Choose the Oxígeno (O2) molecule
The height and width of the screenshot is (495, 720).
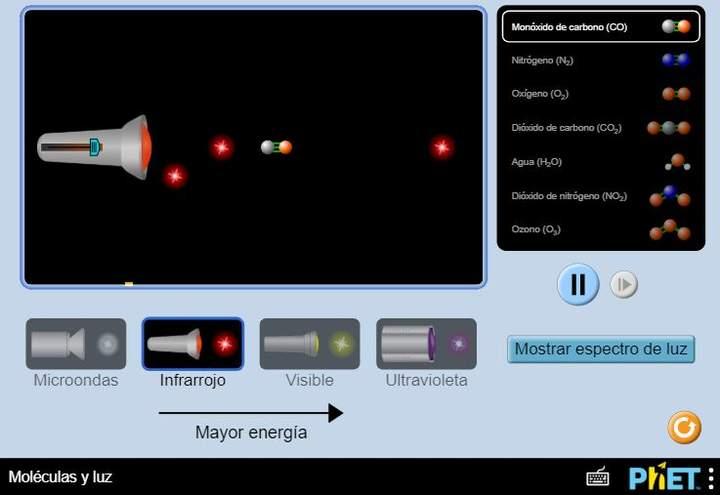600,94
